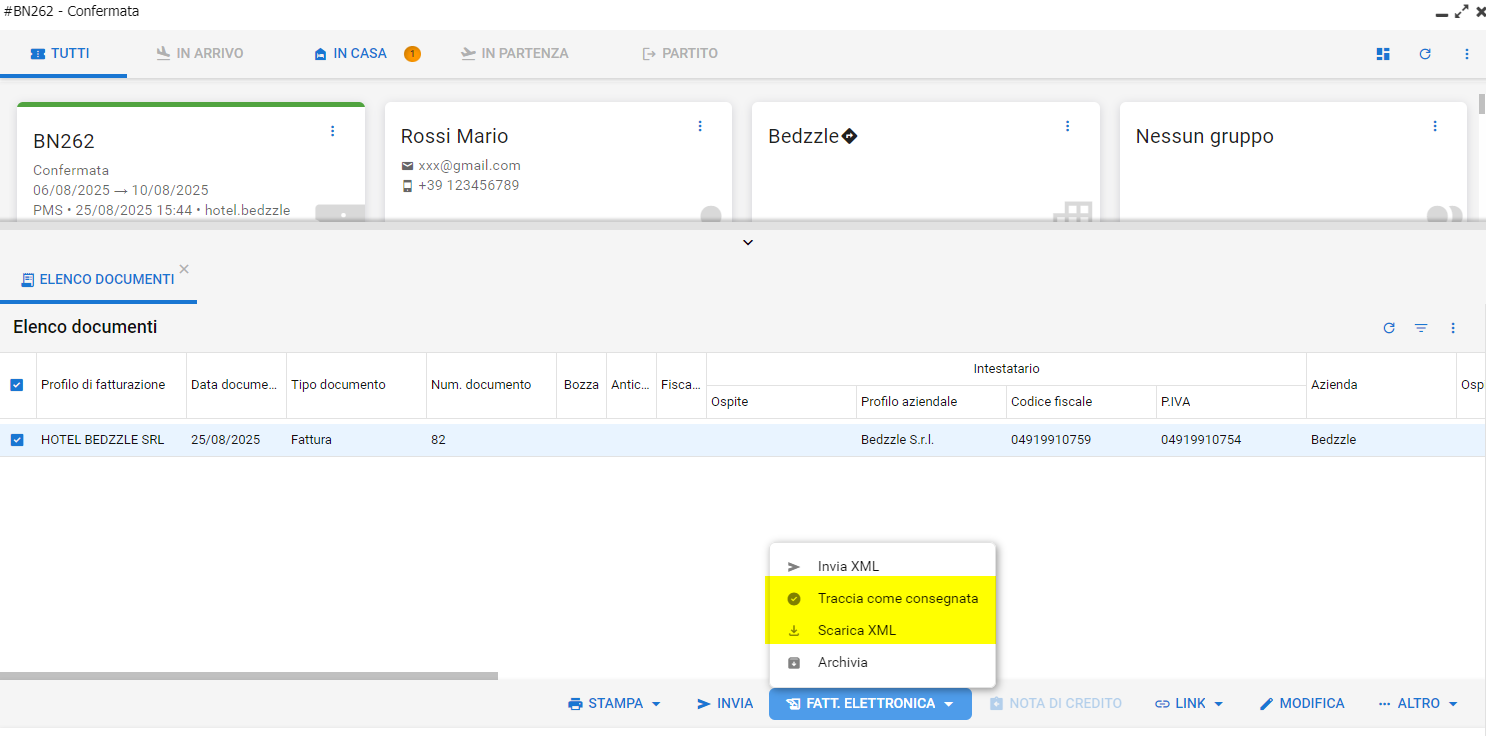
Task: Open the three-dot menu on BN262 card
Action: (333, 131)
